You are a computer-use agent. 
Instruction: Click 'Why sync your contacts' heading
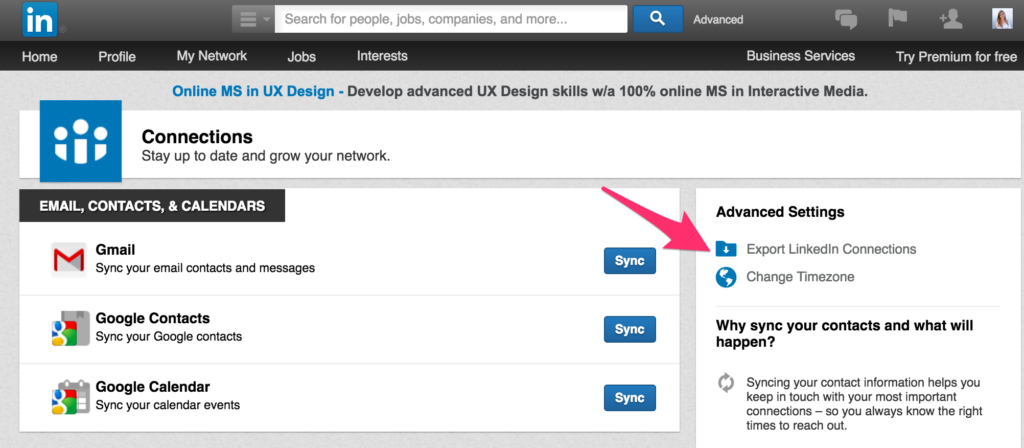click(x=844, y=333)
